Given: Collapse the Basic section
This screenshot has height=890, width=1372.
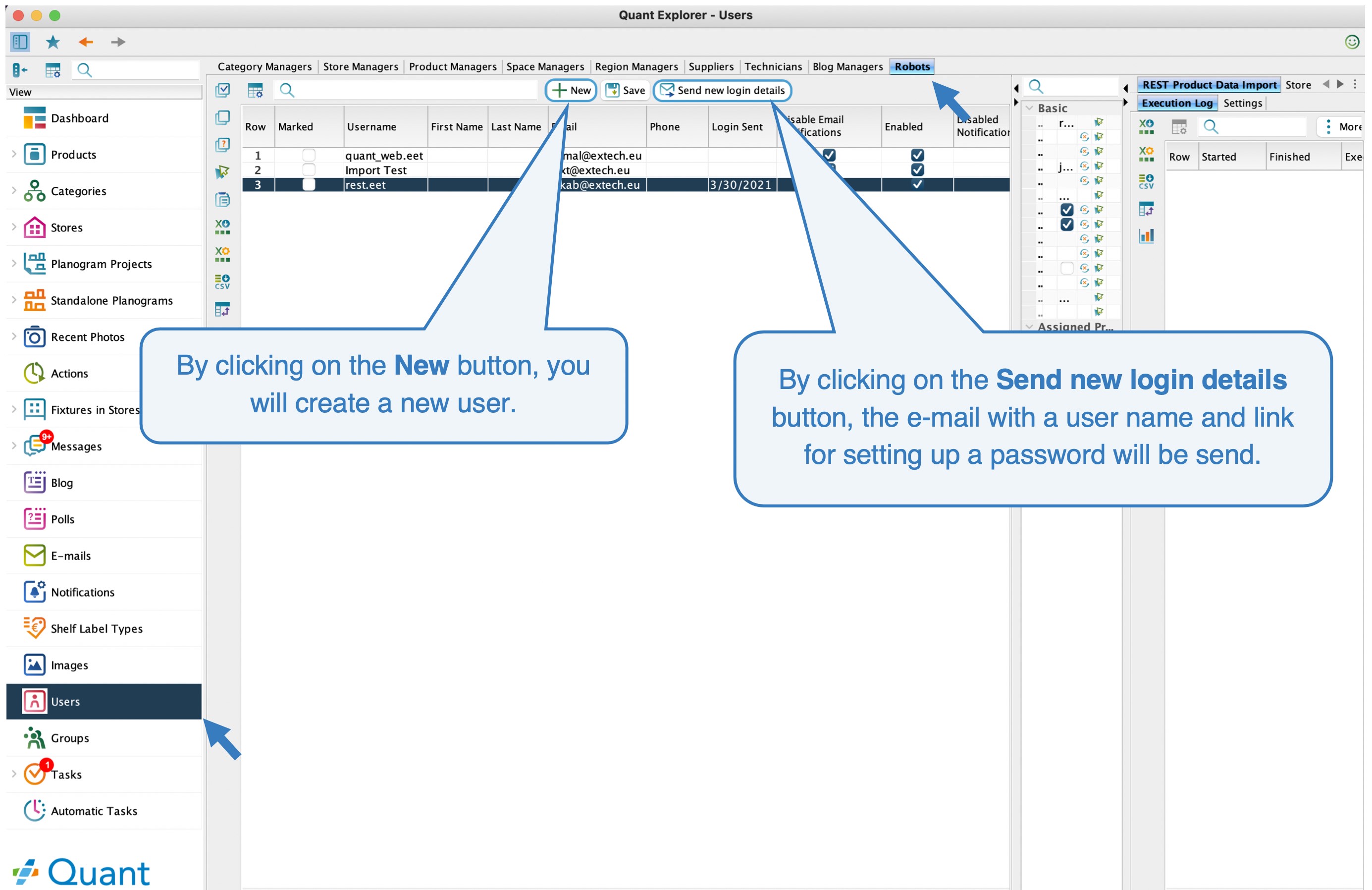Looking at the screenshot, I should point(1030,108).
